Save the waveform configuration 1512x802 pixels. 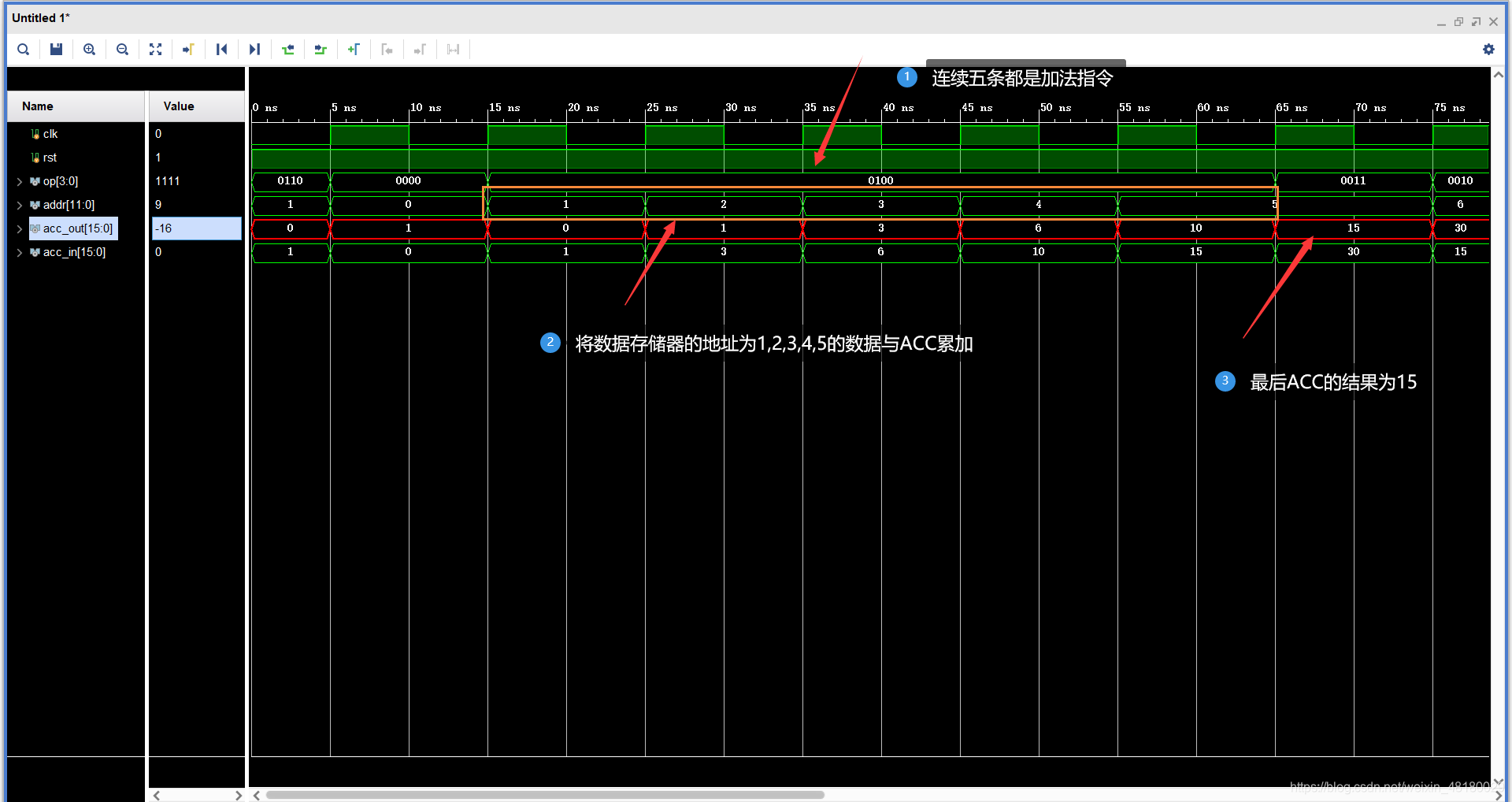coord(56,50)
